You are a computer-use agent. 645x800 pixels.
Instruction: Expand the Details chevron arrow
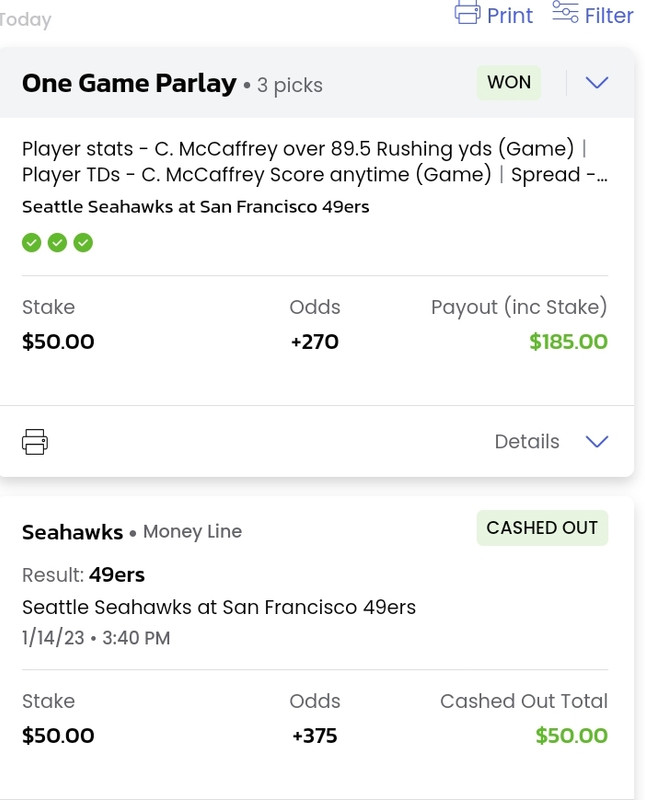597,441
